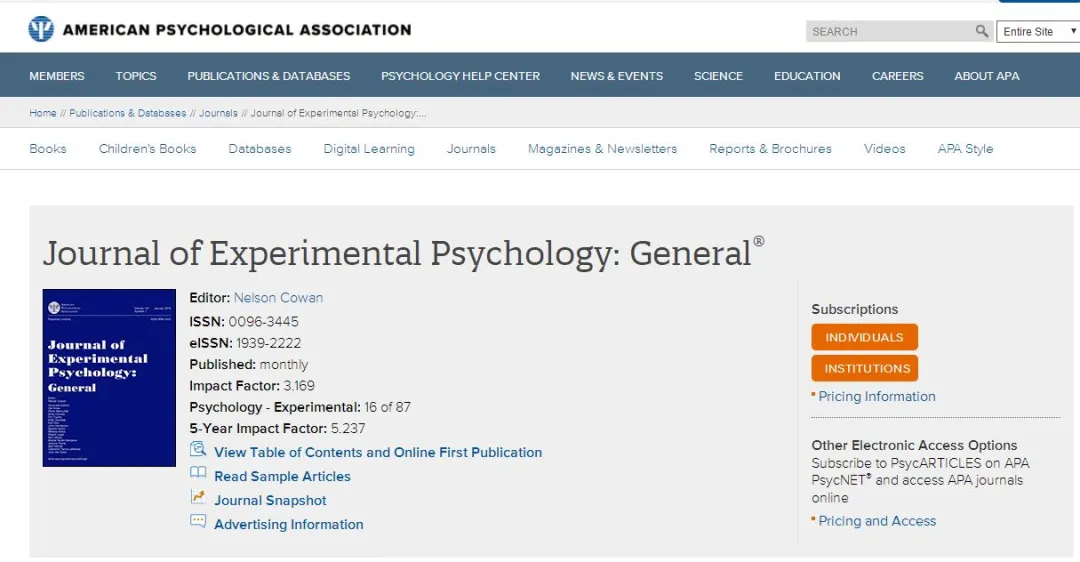The image size is (1080, 562).
Task: Select the Databases sub-navigation tab
Action: point(260,149)
